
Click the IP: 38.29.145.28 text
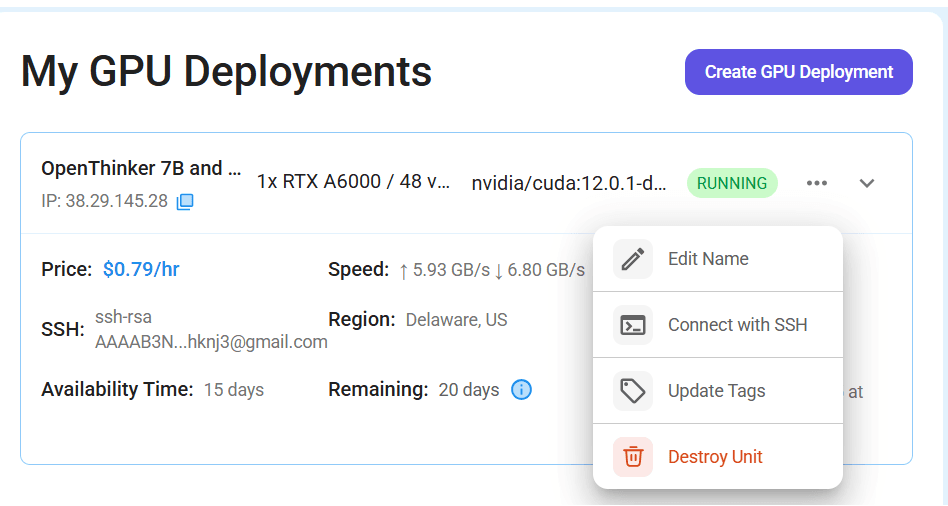pos(105,201)
